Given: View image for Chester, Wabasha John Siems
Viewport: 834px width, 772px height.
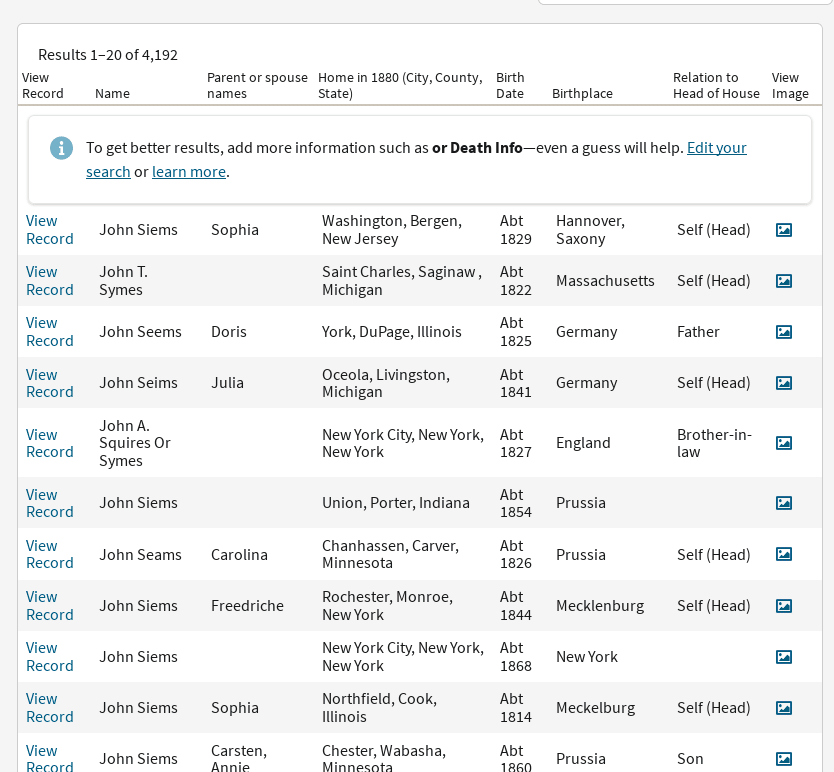Looking at the screenshot, I should click(x=783, y=758).
